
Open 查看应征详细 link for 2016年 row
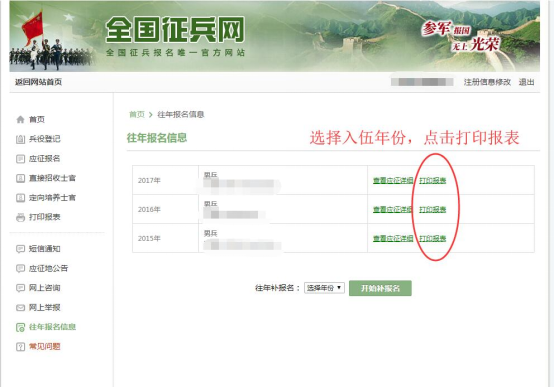click(x=393, y=210)
